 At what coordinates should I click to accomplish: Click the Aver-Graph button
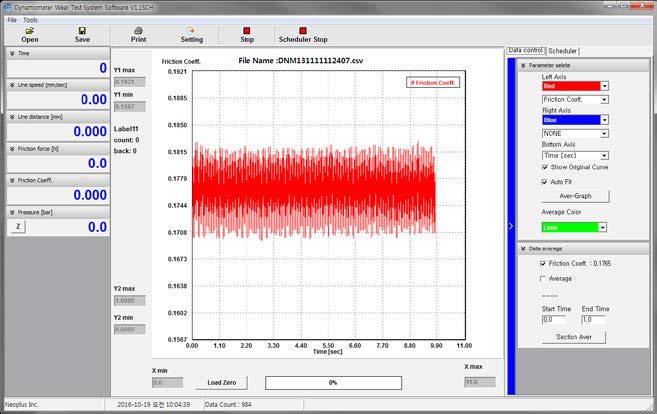click(575, 196)
